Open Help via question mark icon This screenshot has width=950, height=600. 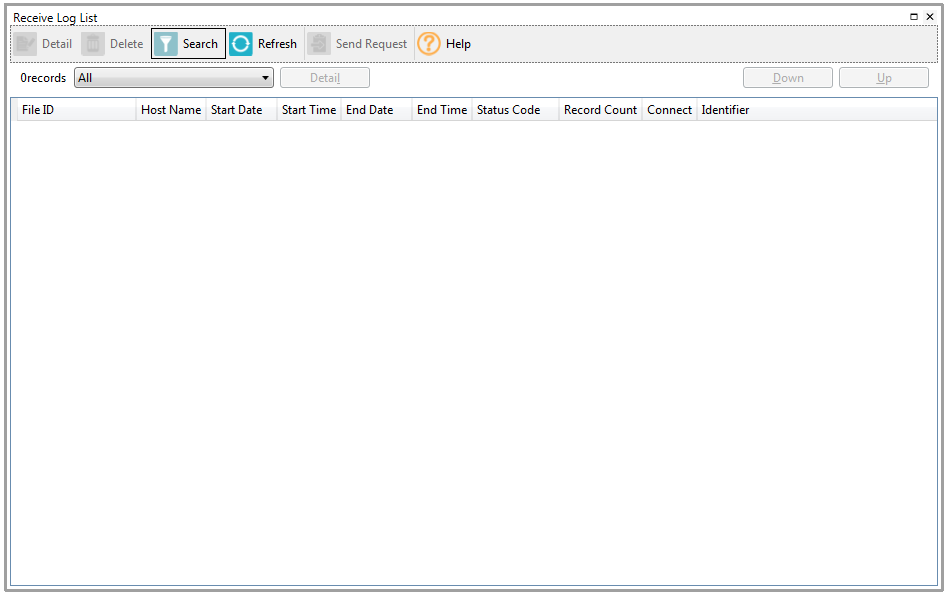tap(429, 44)
